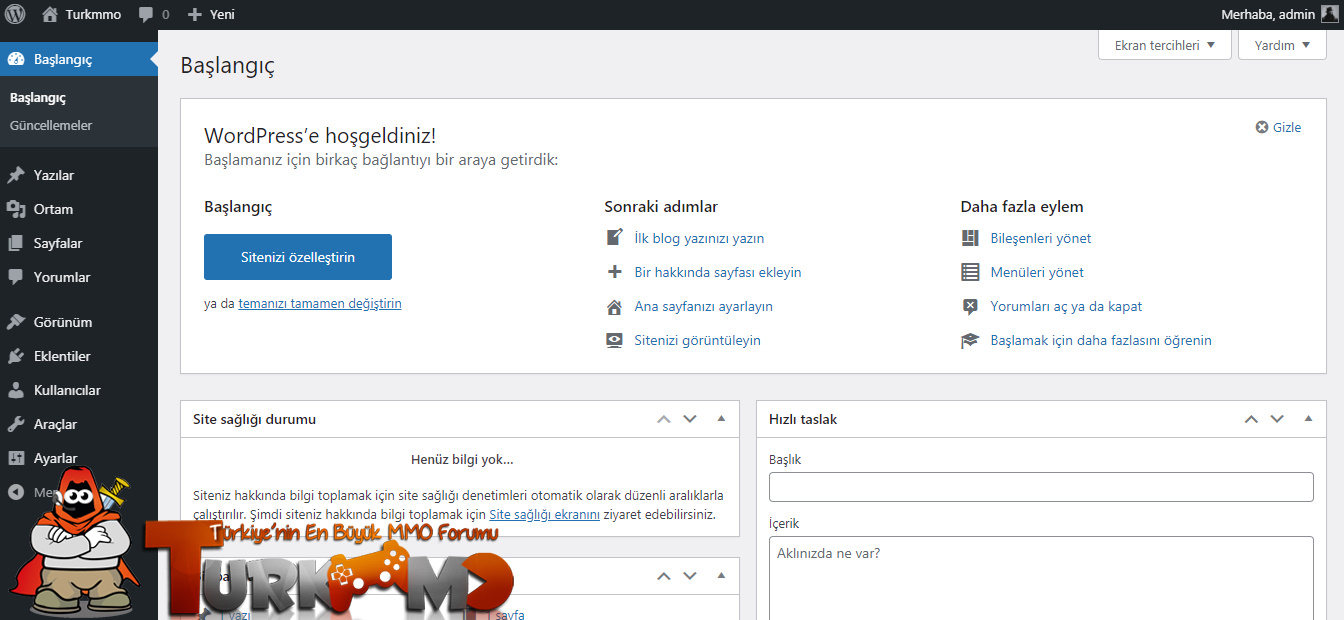Visit the Turkmmo site home icon
Image resolution: width=1344 pixels, height=620 pixels.
coord(50,15)
